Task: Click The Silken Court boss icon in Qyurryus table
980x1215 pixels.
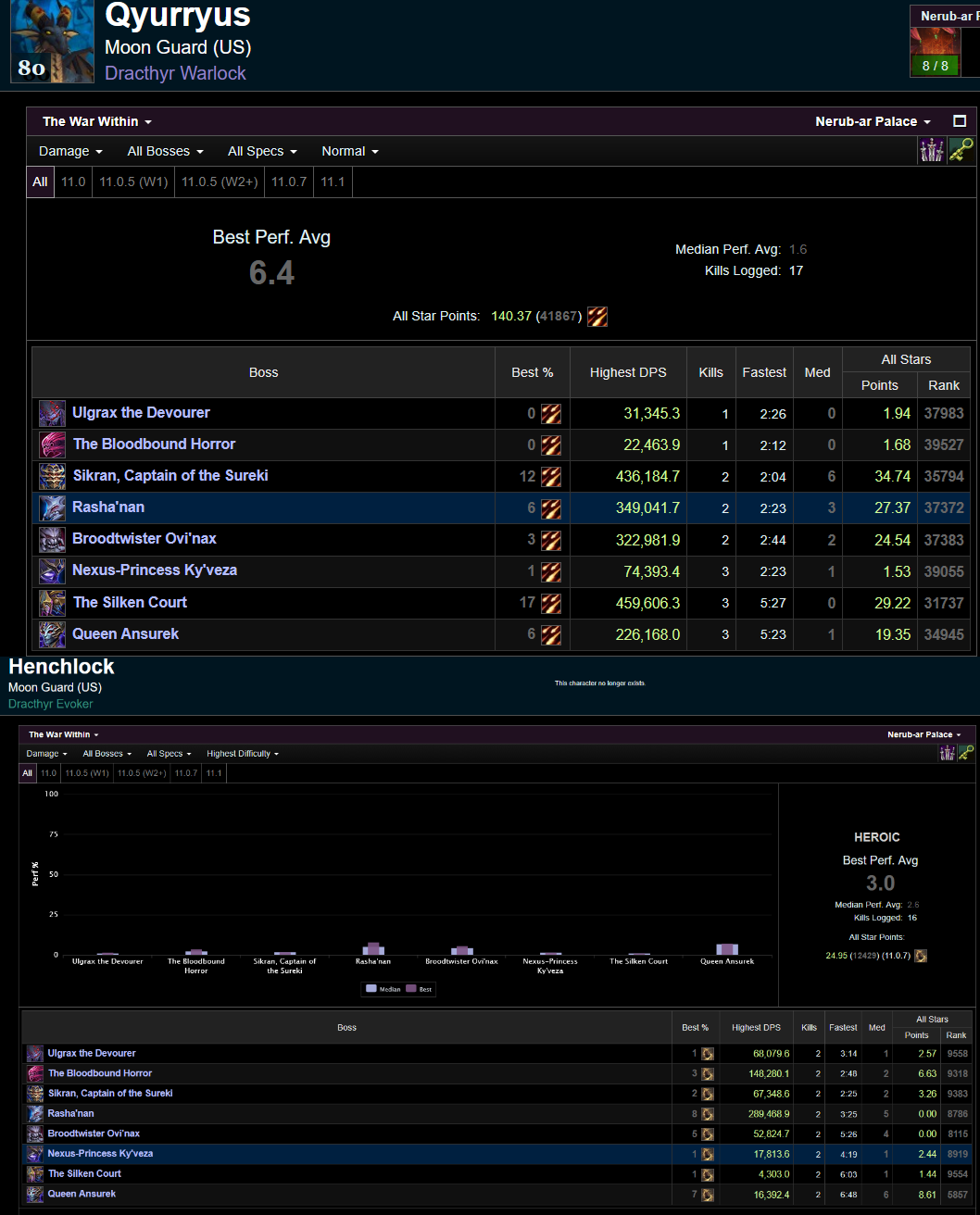Action: 52,603
